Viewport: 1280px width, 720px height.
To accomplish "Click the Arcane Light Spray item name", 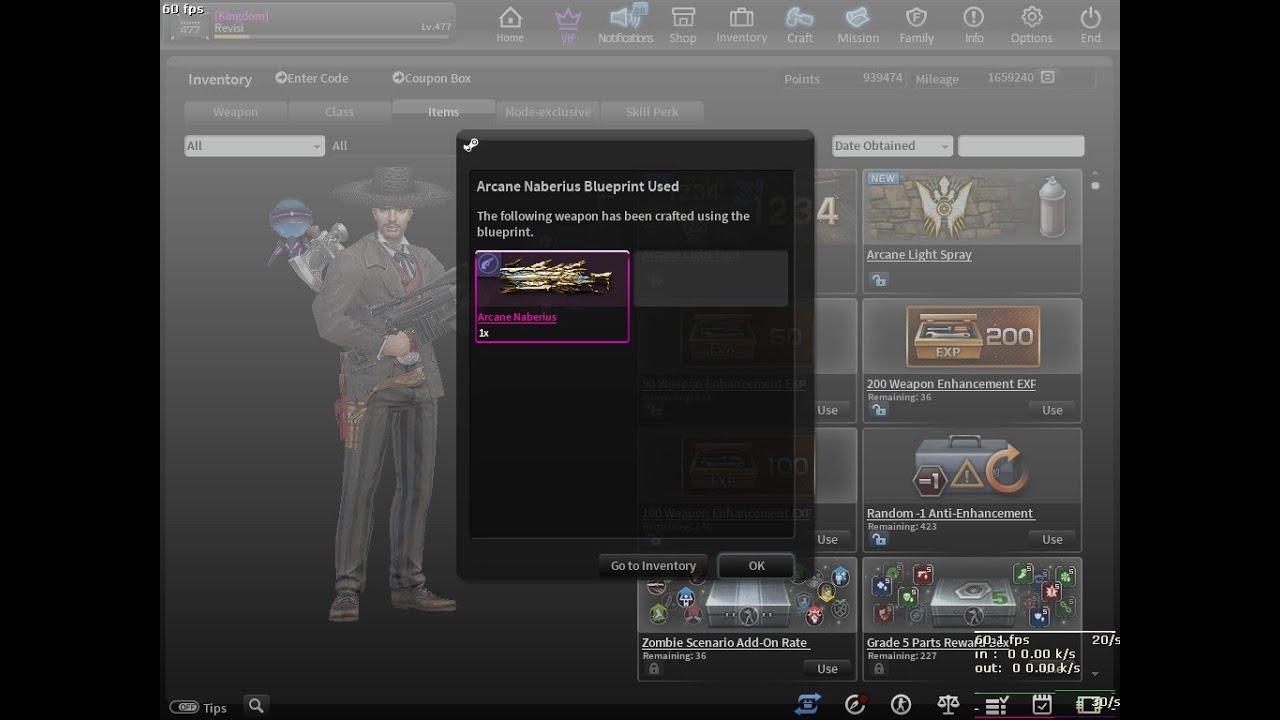I will 919,255.
